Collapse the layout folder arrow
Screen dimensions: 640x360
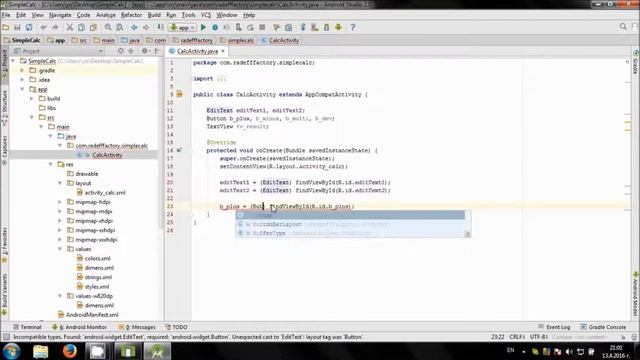[60, 183]
